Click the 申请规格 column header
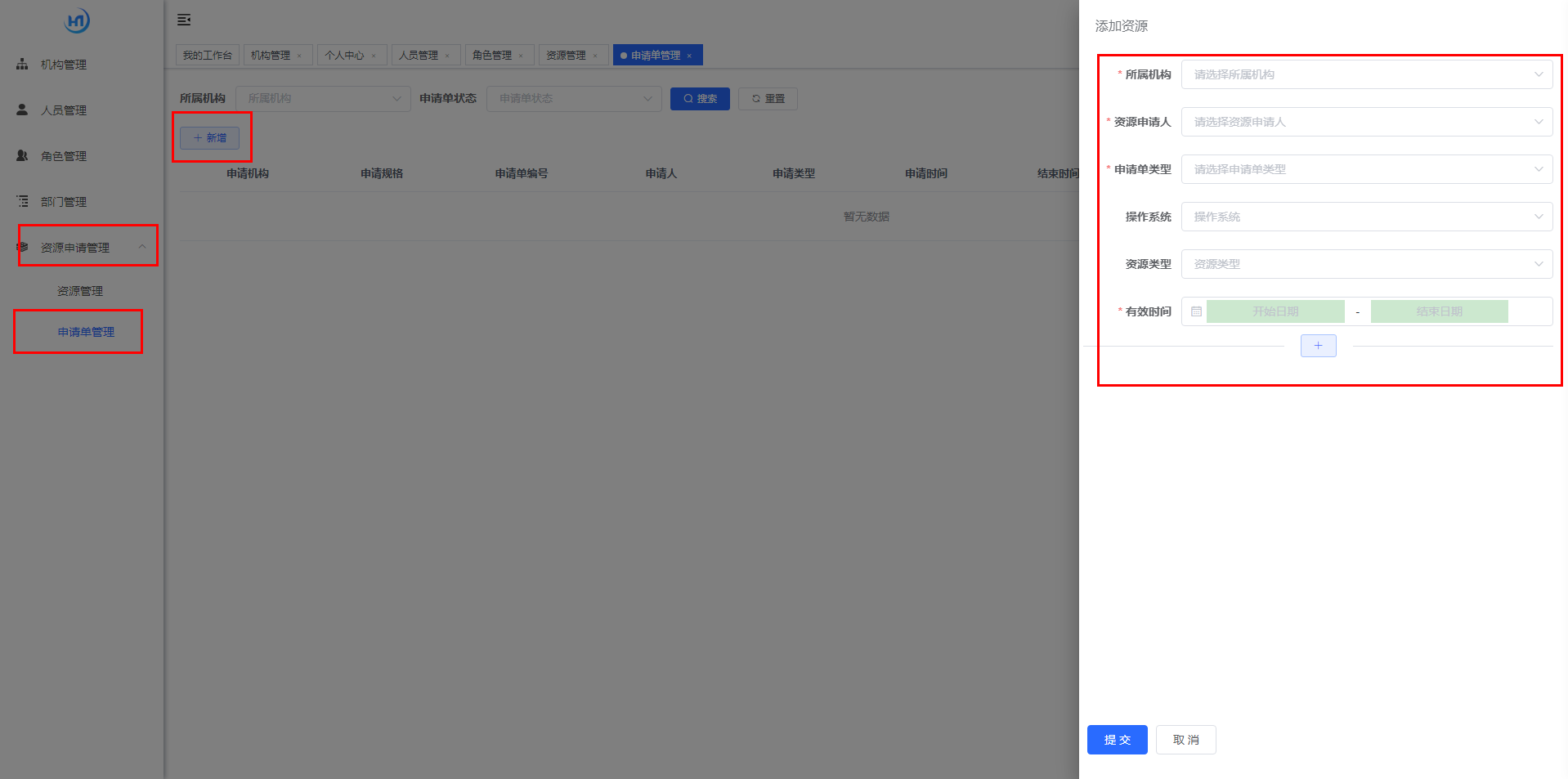The image size is (1568, 779). 382,173
